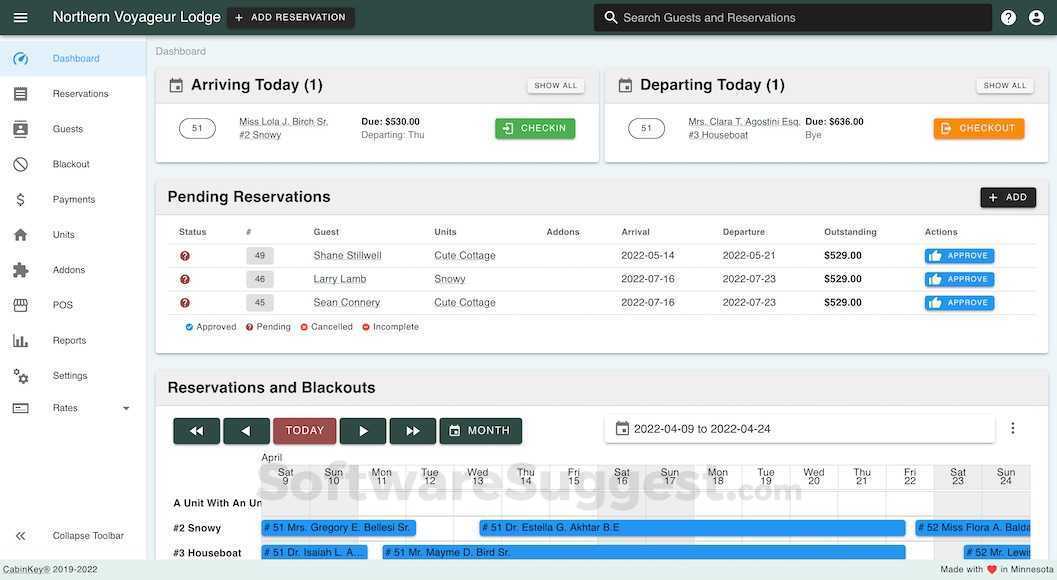Image resolution: width=1057 pixels, height=580 pixels.
Task: Click the pending status icon for Shane Stillwell
Action: click(x=183, y=254)
